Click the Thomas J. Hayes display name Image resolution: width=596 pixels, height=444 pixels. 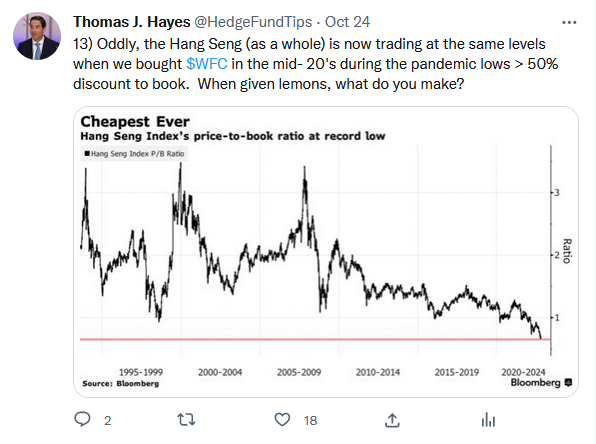[x=132, y=22]
